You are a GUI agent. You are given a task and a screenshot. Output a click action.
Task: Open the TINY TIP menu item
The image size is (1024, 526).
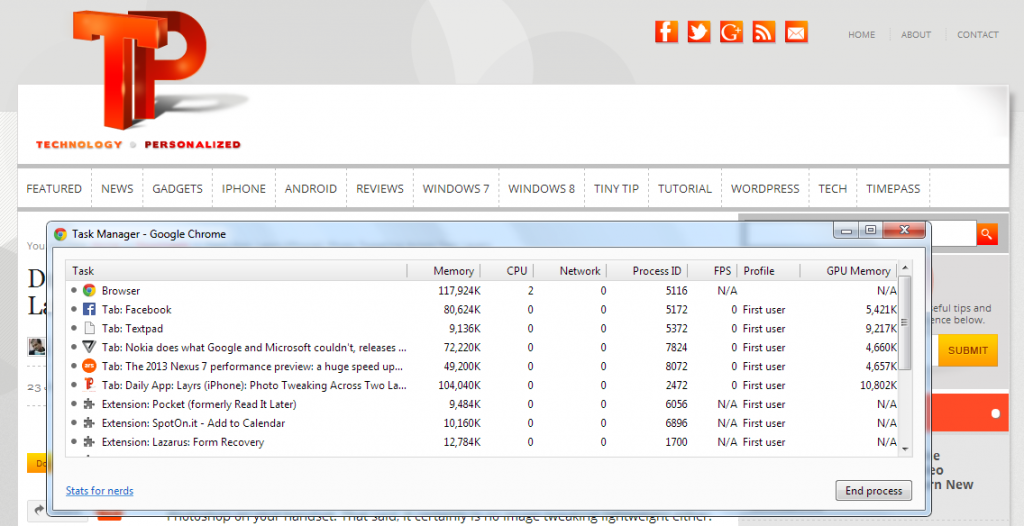[x=616, y=189]
